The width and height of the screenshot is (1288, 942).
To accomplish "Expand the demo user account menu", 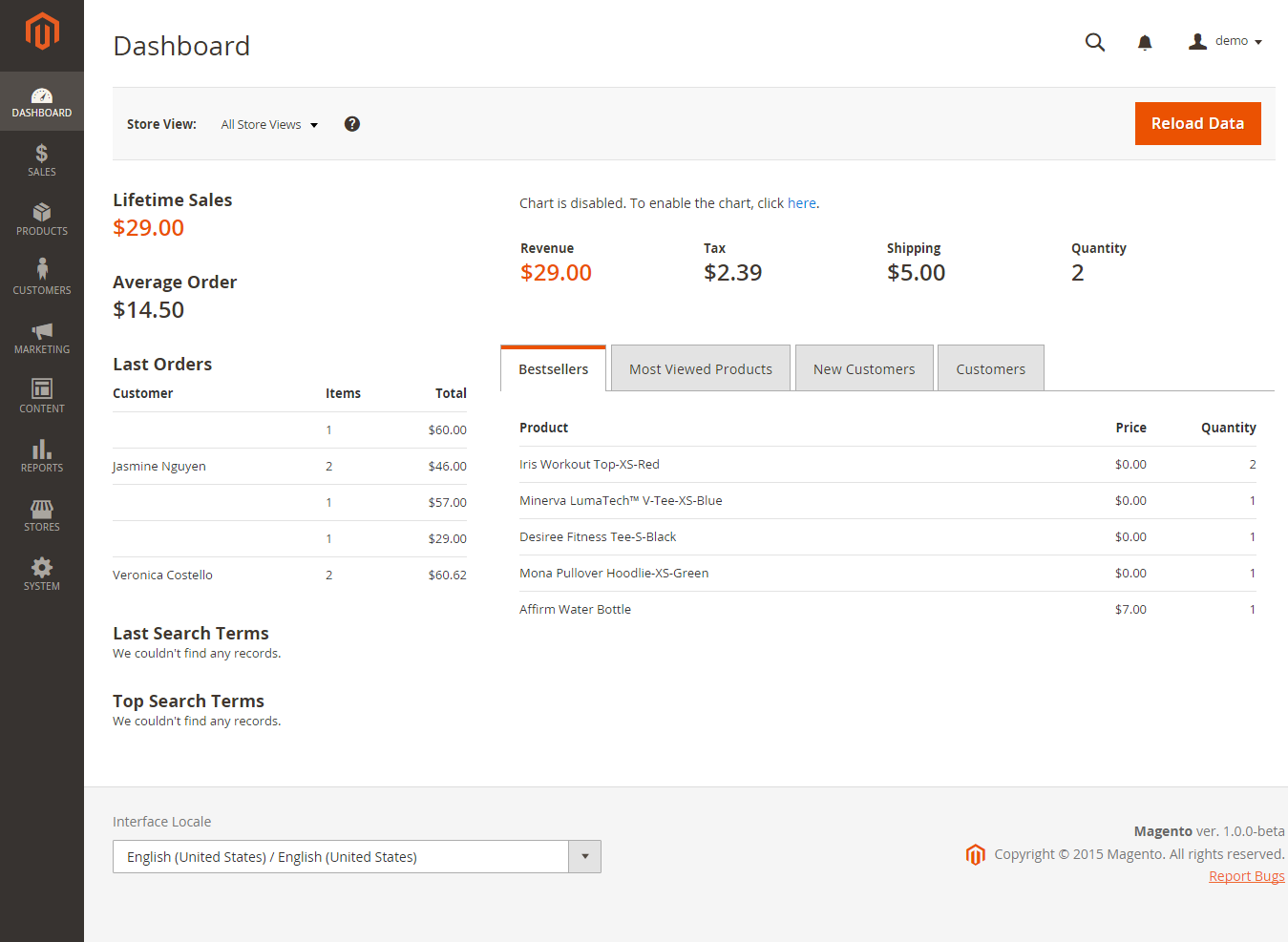I will click(x=1225, y=41).
